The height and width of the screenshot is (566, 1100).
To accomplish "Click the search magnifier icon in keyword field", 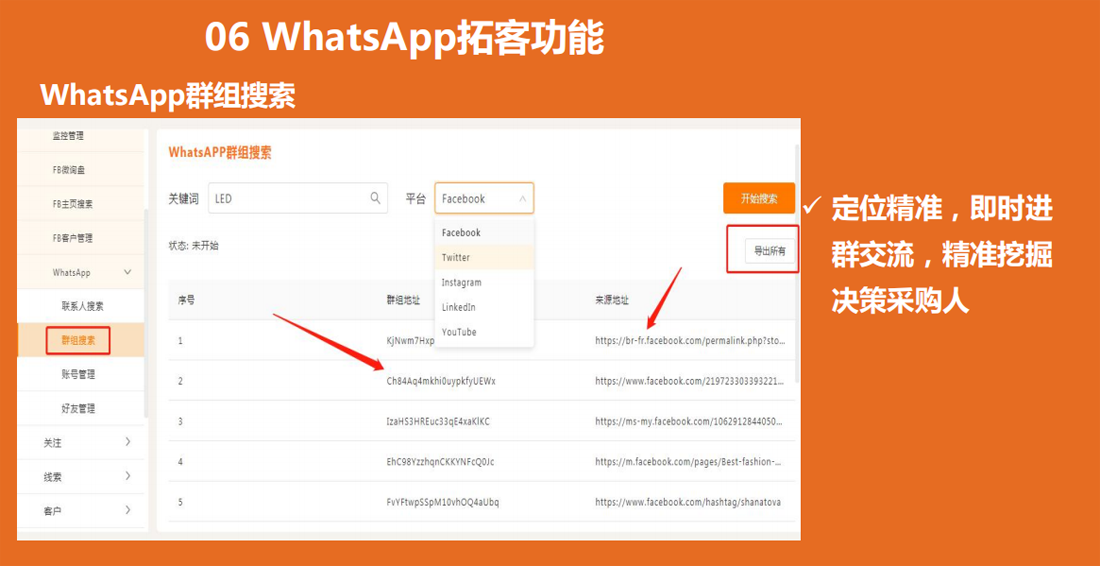I will tap(376, 198).
